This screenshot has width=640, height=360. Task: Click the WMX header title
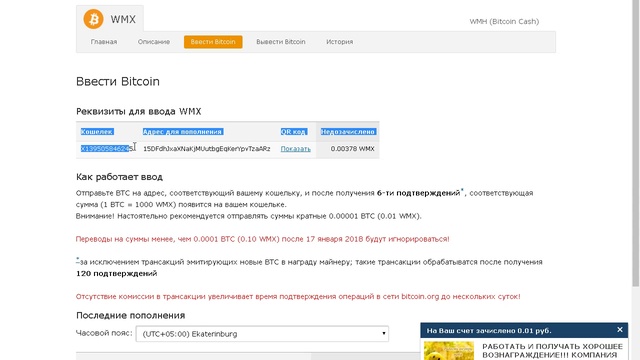pos(123,19)
